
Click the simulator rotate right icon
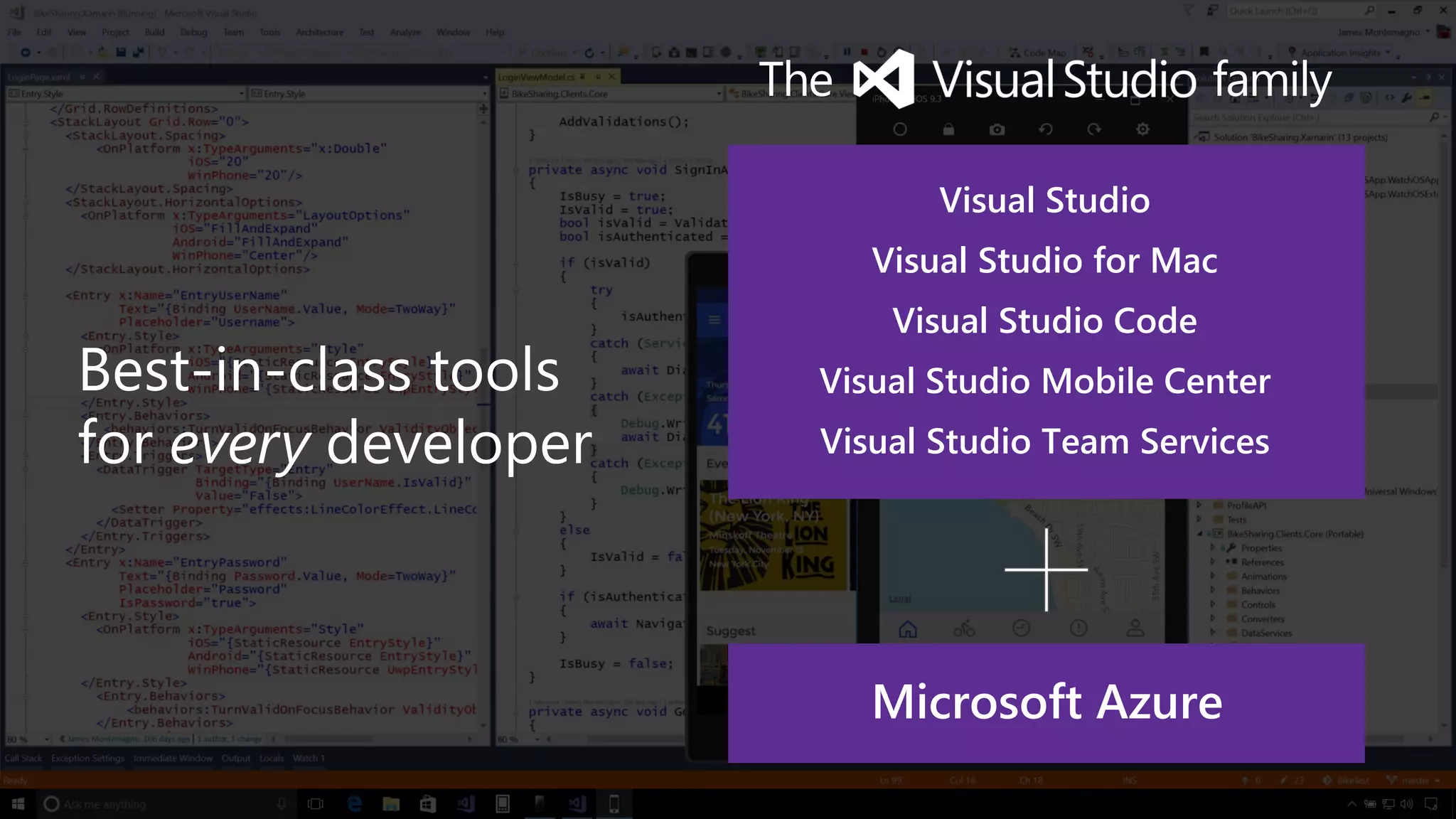click(x=1094, y=129)
